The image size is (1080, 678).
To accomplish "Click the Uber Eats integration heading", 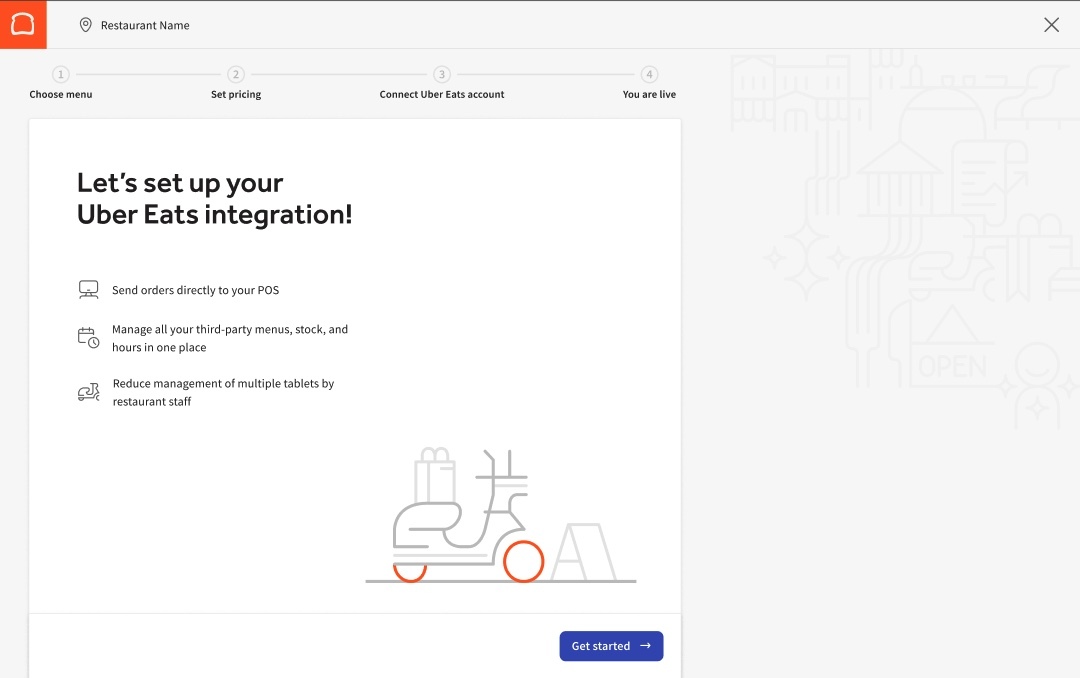I will pyautogui.click(x=215, y=198).
